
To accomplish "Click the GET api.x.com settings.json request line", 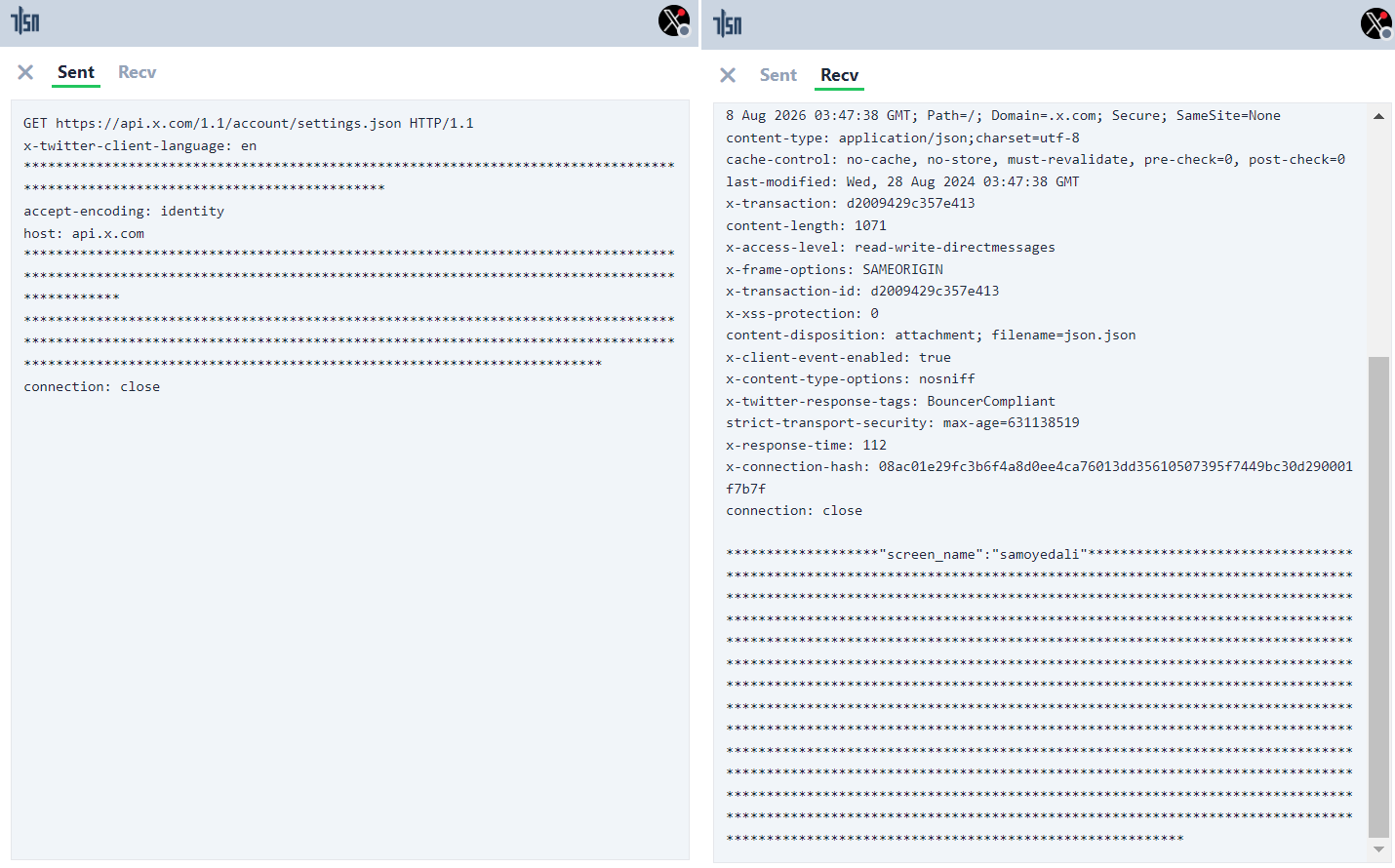I will 249,124.
